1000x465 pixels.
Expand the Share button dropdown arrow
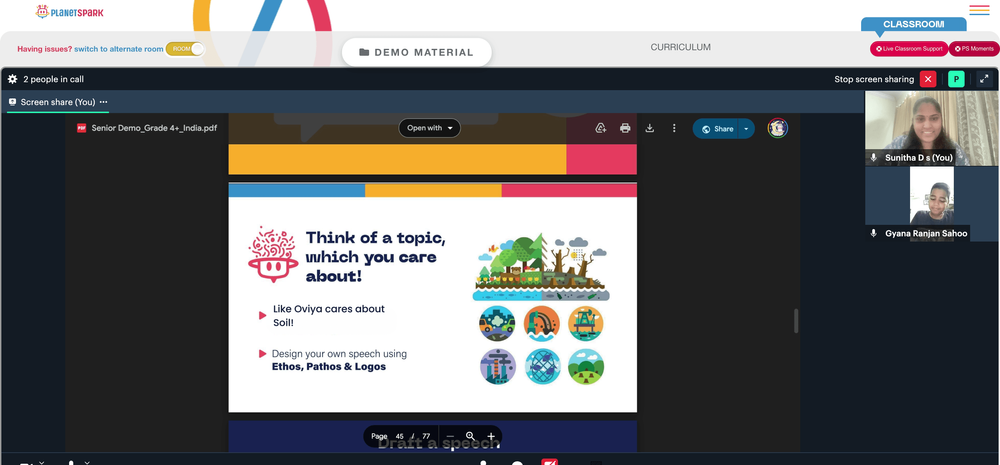[x=746, y=129]
